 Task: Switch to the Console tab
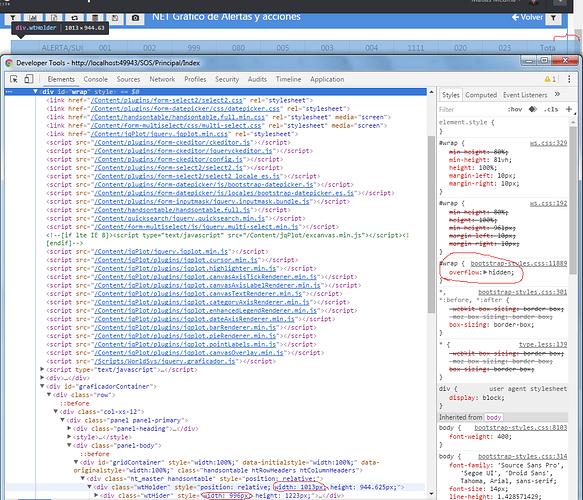tap(96, 79)
